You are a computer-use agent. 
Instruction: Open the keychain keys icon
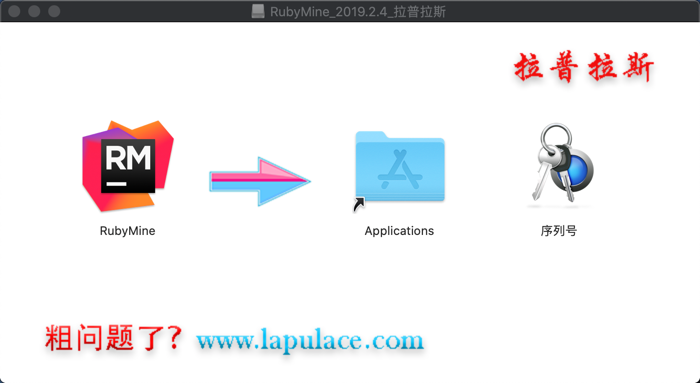coord(561,164)
